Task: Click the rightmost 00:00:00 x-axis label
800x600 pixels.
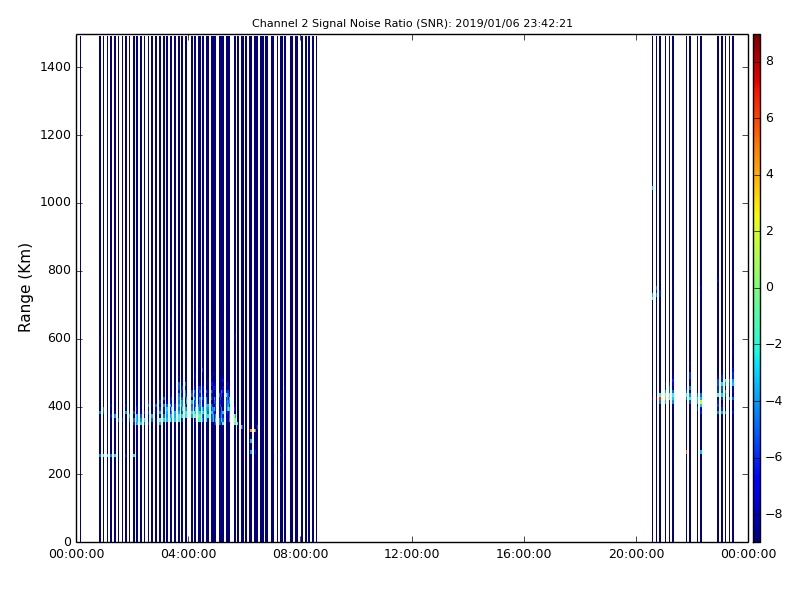Action: click(748, 554)
